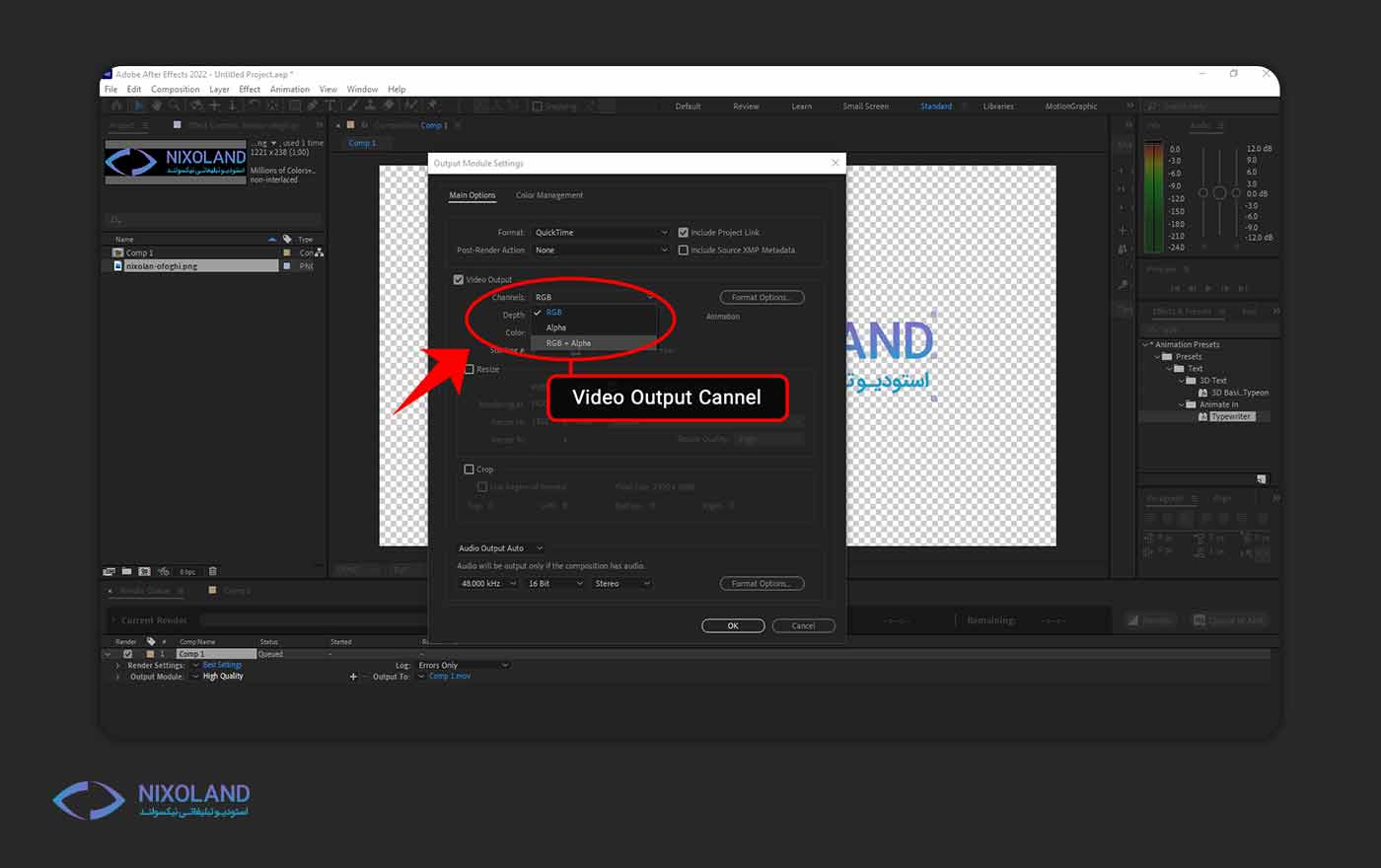
Task: Toggle render checkbox for Comp 1 queue item
Action: (x=127, y=654)
